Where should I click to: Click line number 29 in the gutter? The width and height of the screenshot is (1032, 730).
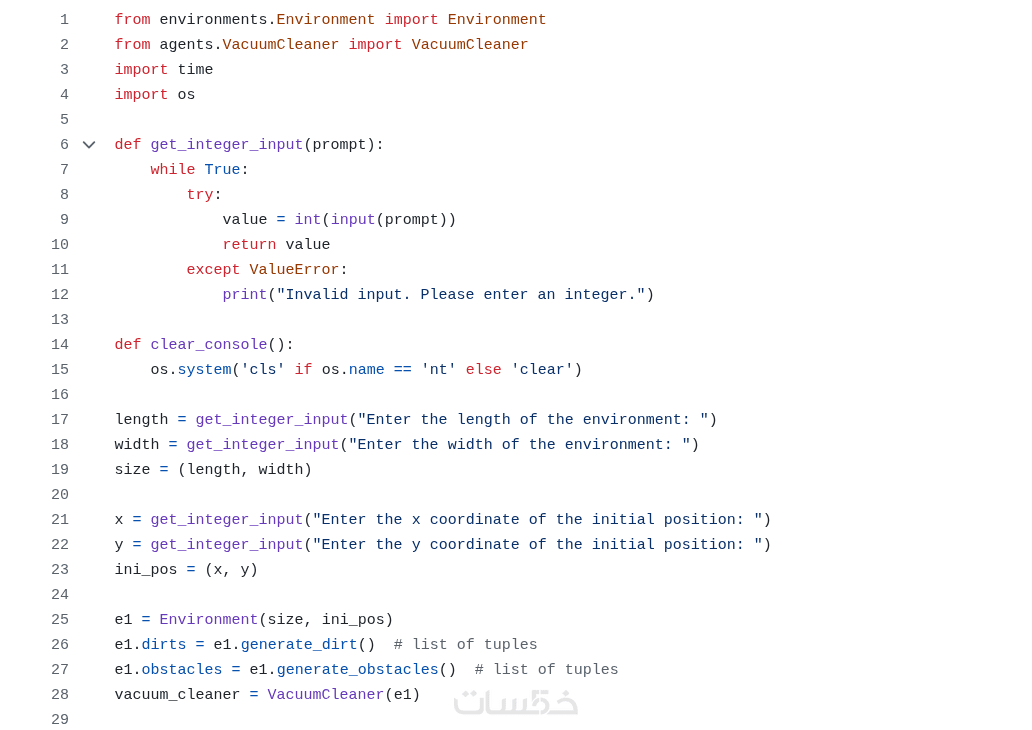(60, 720)
